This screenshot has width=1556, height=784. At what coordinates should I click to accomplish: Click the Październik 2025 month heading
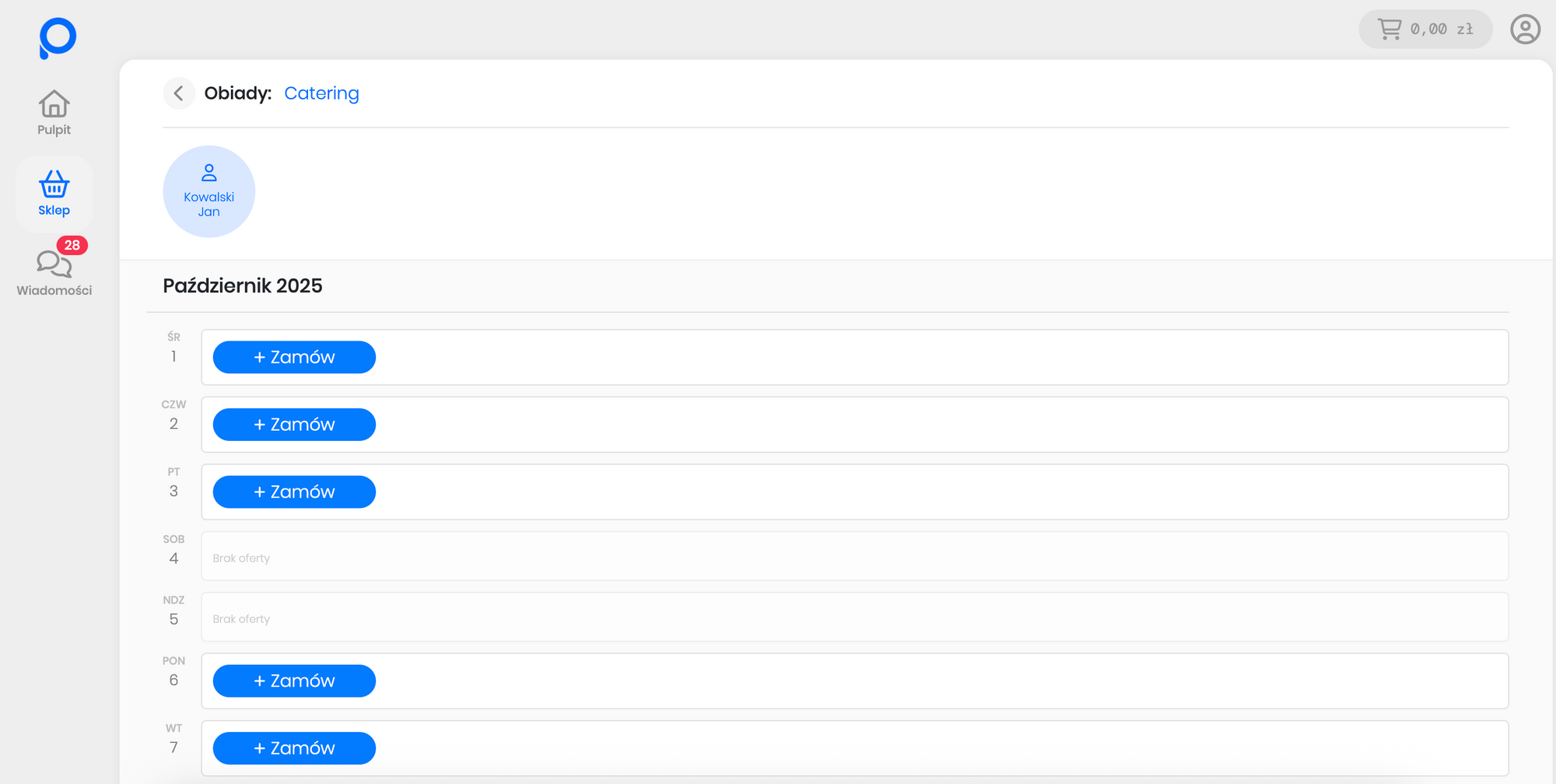[x=243, y=285]
